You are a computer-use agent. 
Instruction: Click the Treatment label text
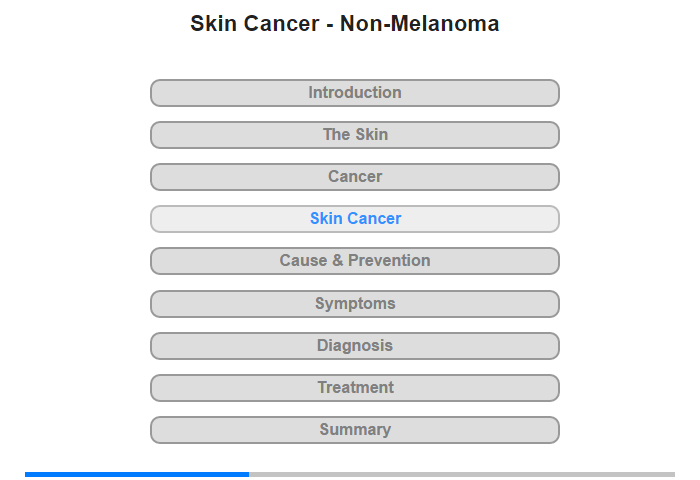[355, 388]
